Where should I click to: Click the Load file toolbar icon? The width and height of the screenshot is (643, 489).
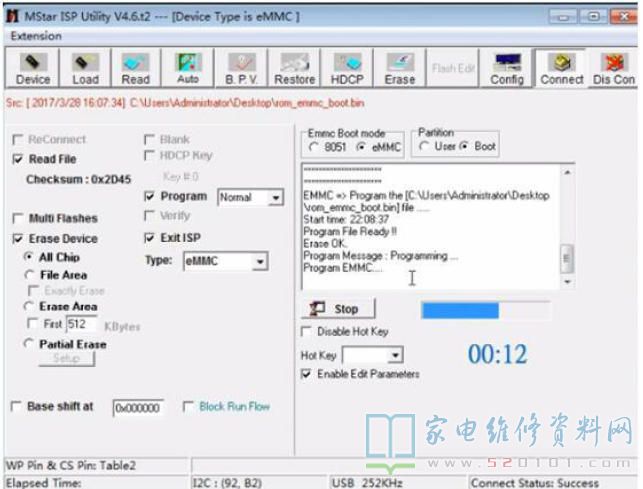pyautogui.click(x=85, y=68)
